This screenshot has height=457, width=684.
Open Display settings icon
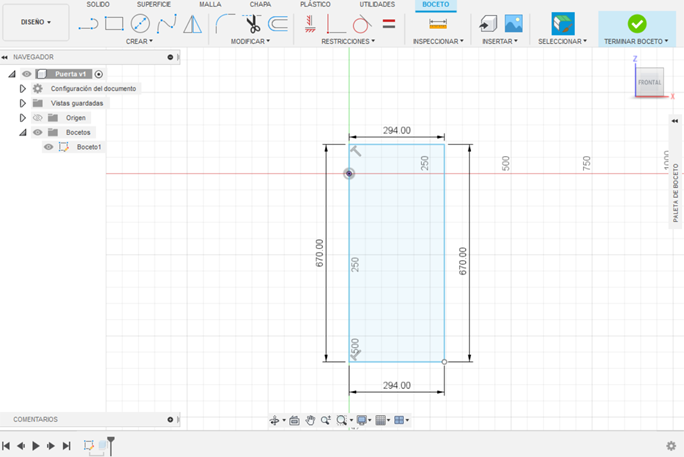tap(364, 420)
